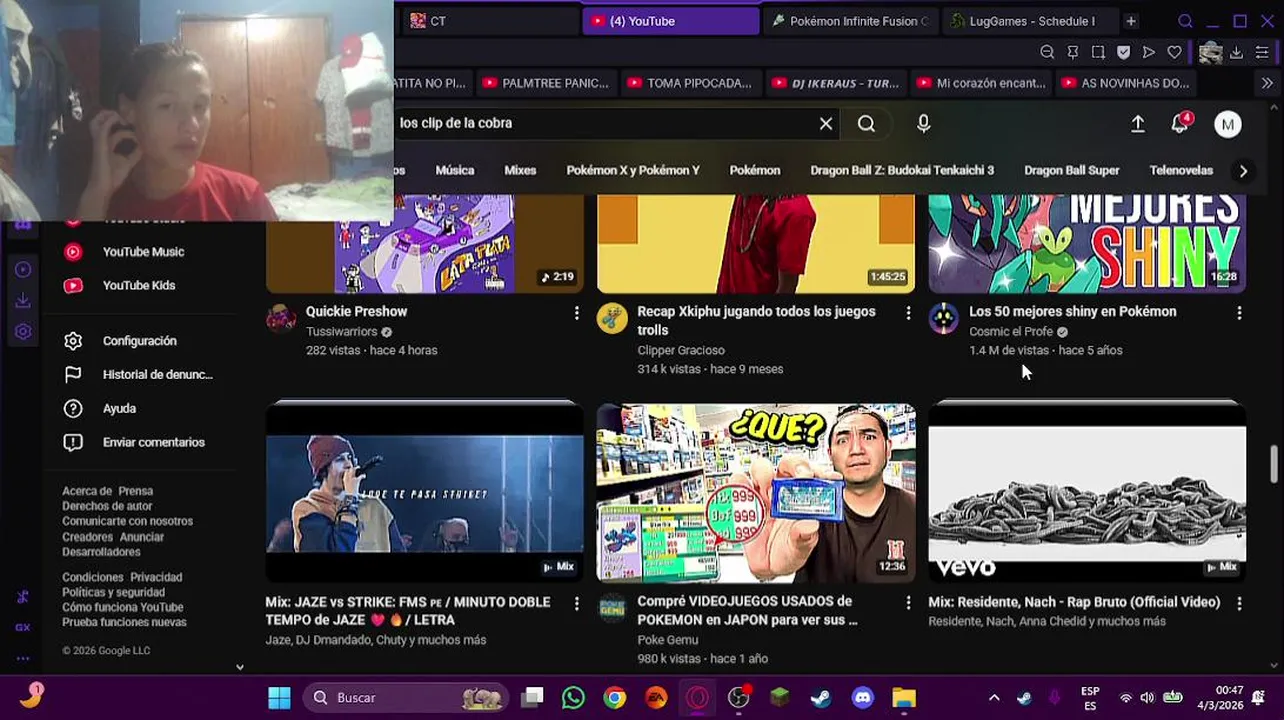Open File Explorer from taskbar
The height and width of the screenshot is (720, 1284).
click(x=903, y=698)
